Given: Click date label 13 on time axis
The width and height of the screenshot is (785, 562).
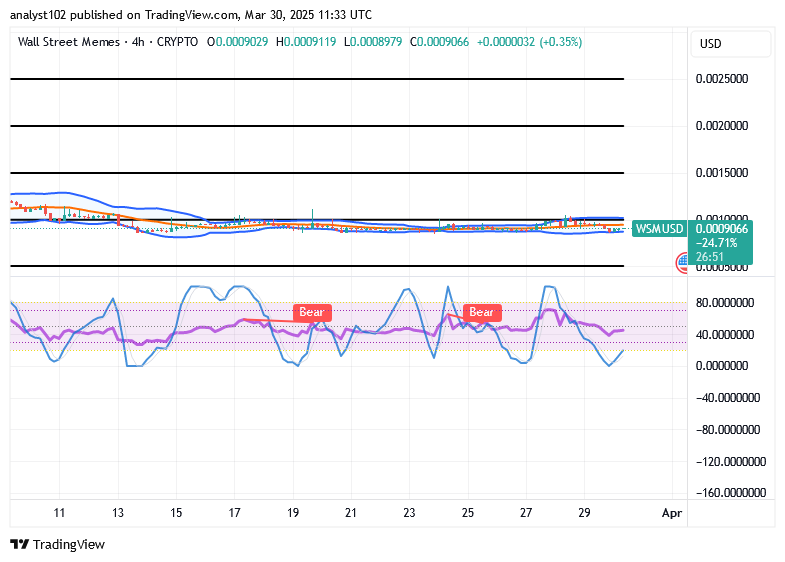Looking at the screenshot, I should coord(118,513).
